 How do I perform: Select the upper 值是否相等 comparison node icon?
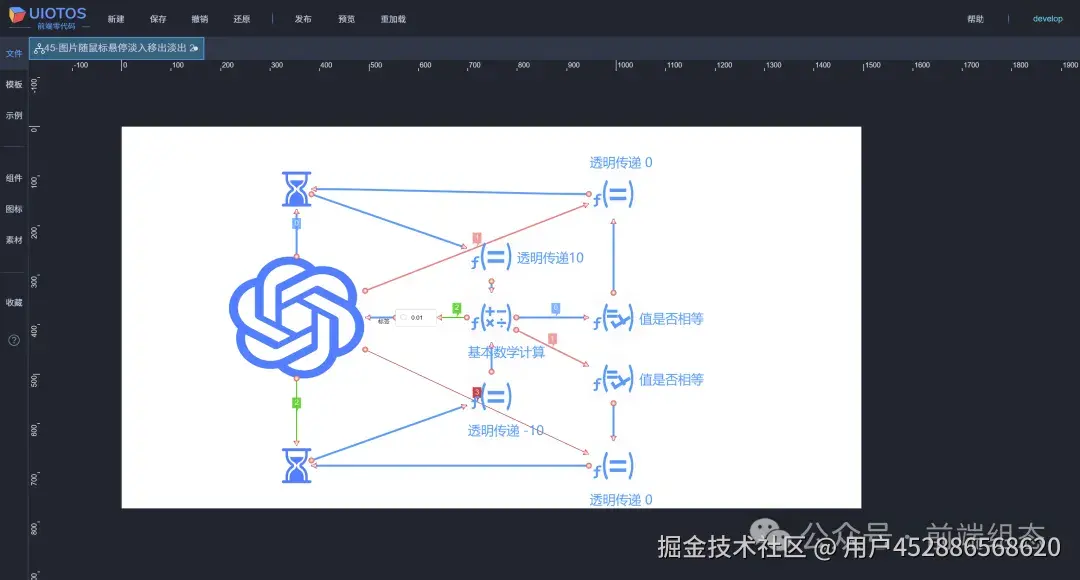click(612, 318)
